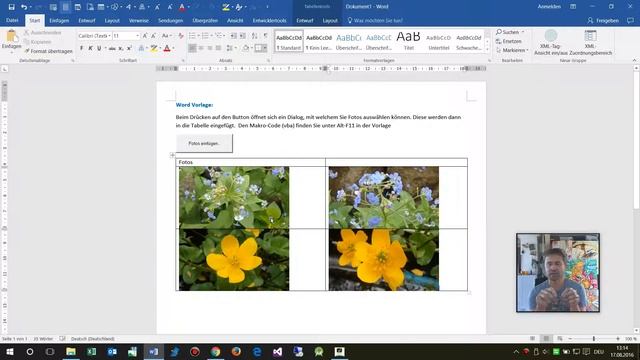Show paragraph marks (pilcrow)
The image size is (640, 360).
tap(266, 36)
